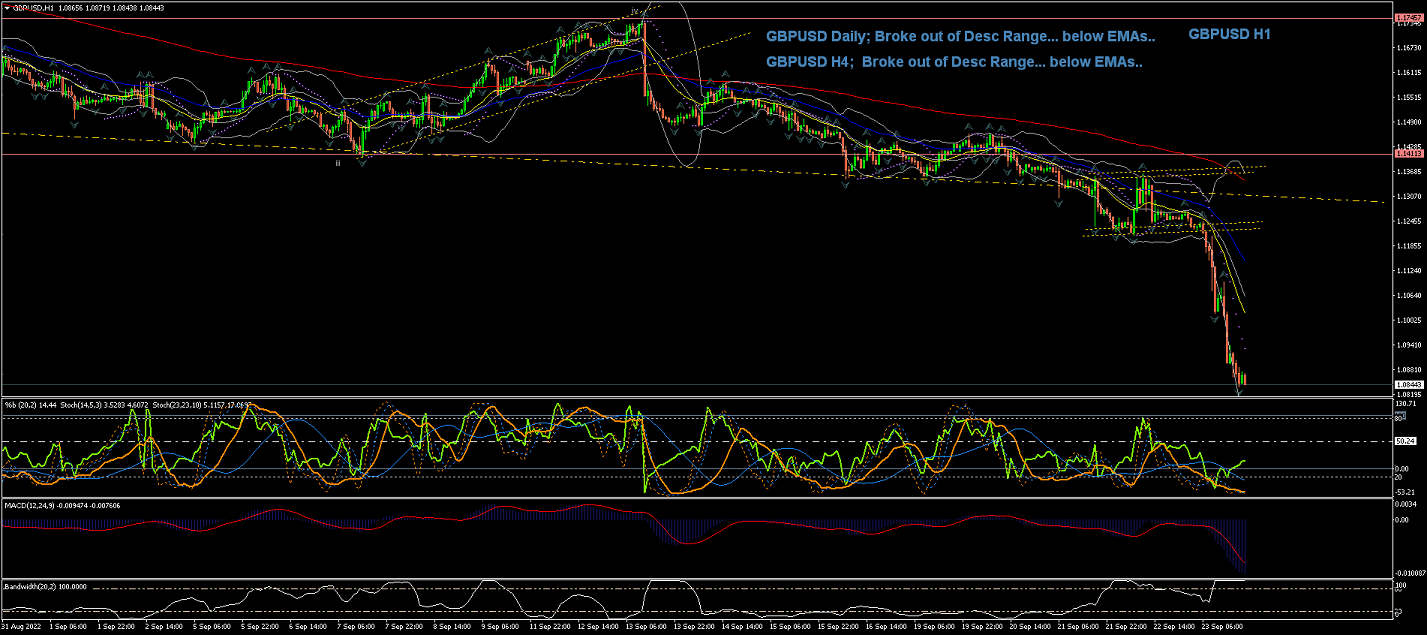Click the 13 Sep 06:00 time axis label
This screenshot has height=635, width=1427.
click(647, 626)
